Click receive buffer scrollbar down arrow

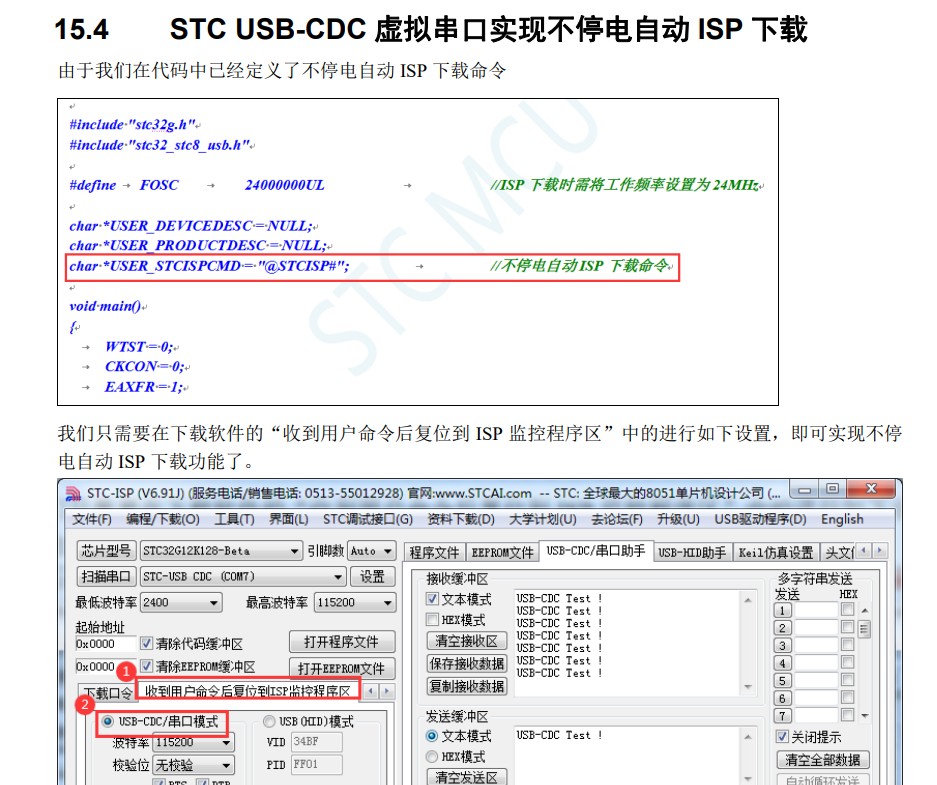(748, 688)
